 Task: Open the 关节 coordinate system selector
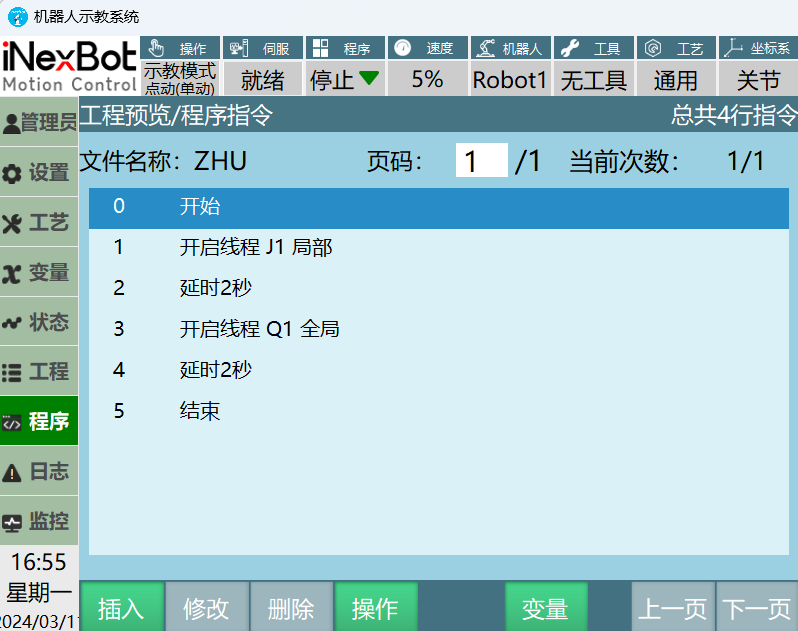(757, 80)
